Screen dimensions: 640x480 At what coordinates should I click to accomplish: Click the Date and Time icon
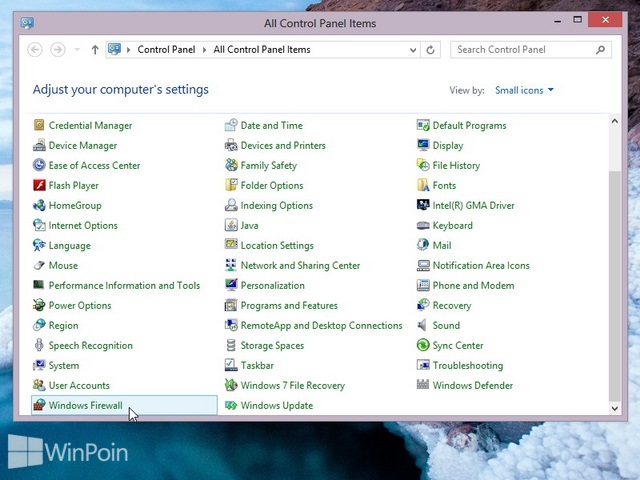[231, 125]
